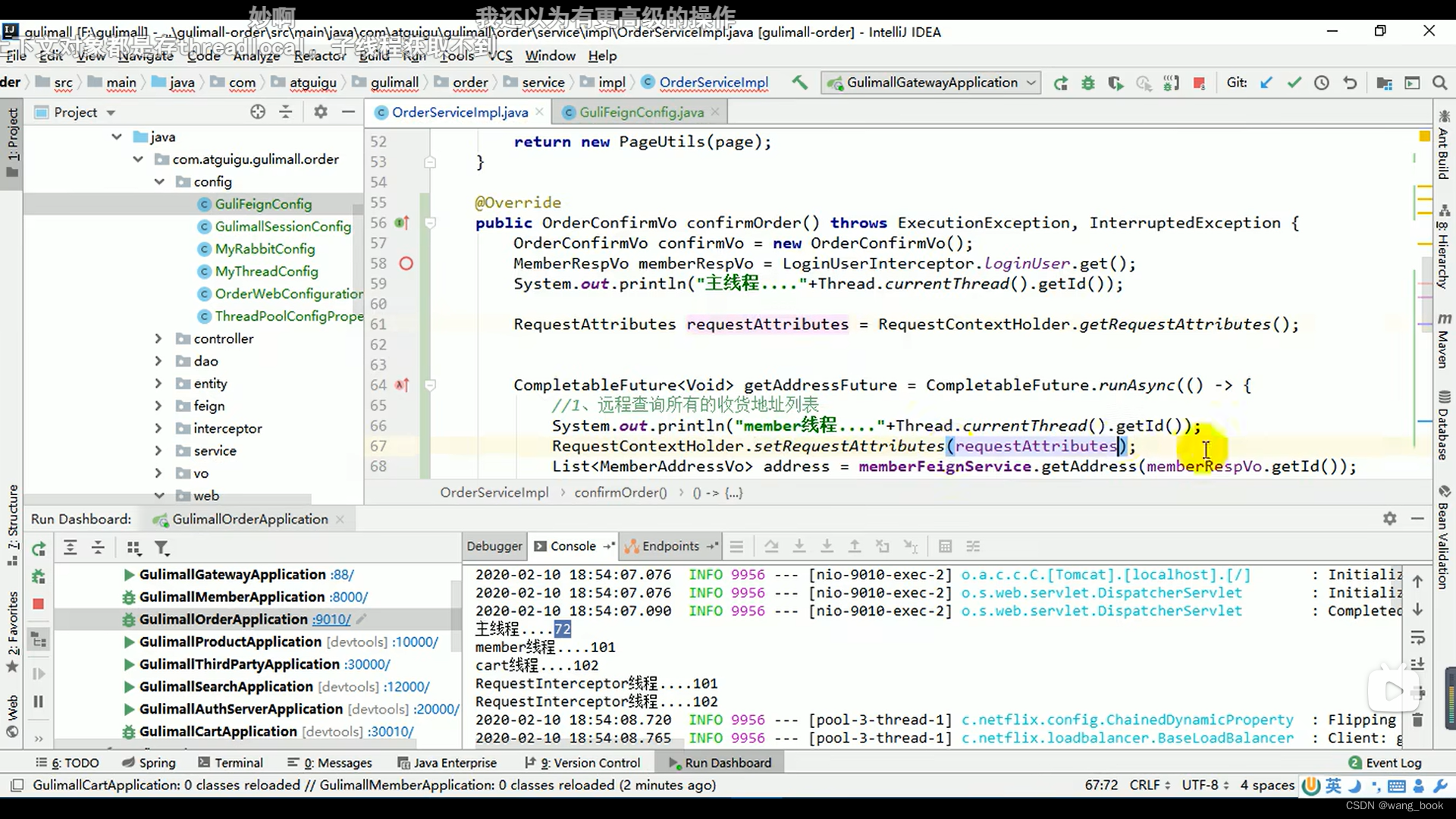Open Search Everywhere magnifier icon
The image size is (1456, 819).
coord(1439,83)
